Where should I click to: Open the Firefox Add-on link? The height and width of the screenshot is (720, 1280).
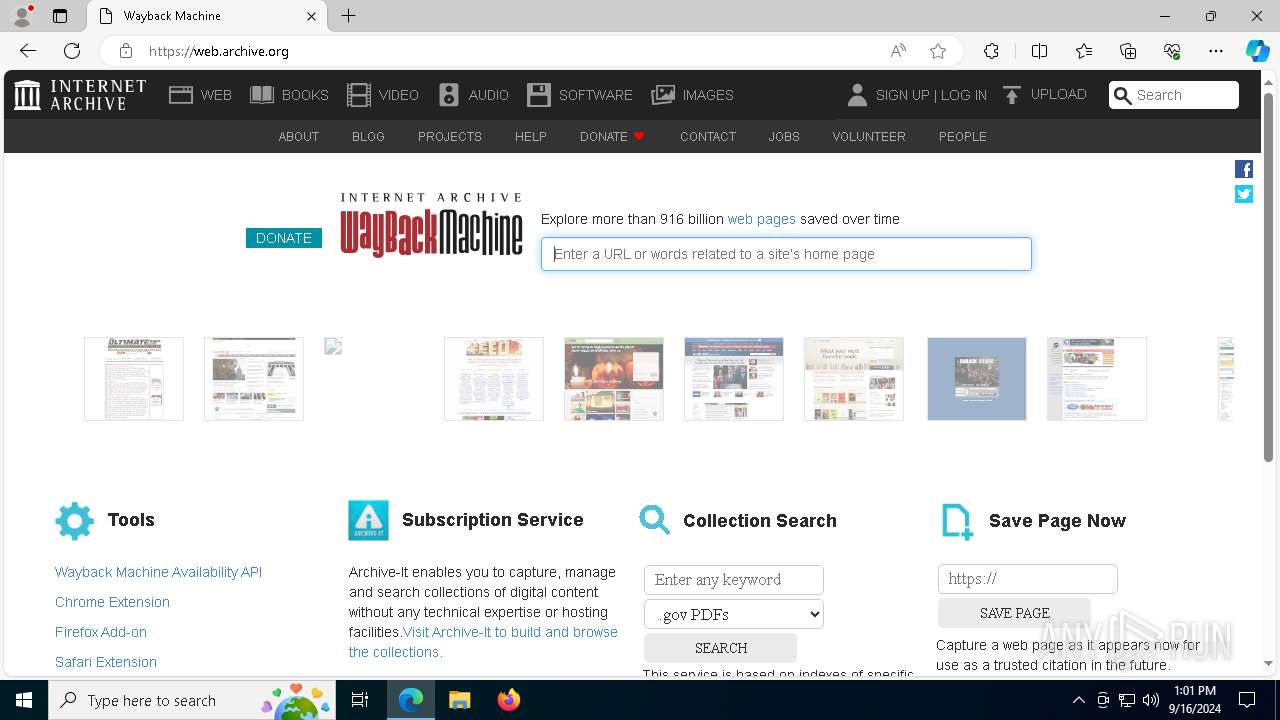(x=101, y=632)
